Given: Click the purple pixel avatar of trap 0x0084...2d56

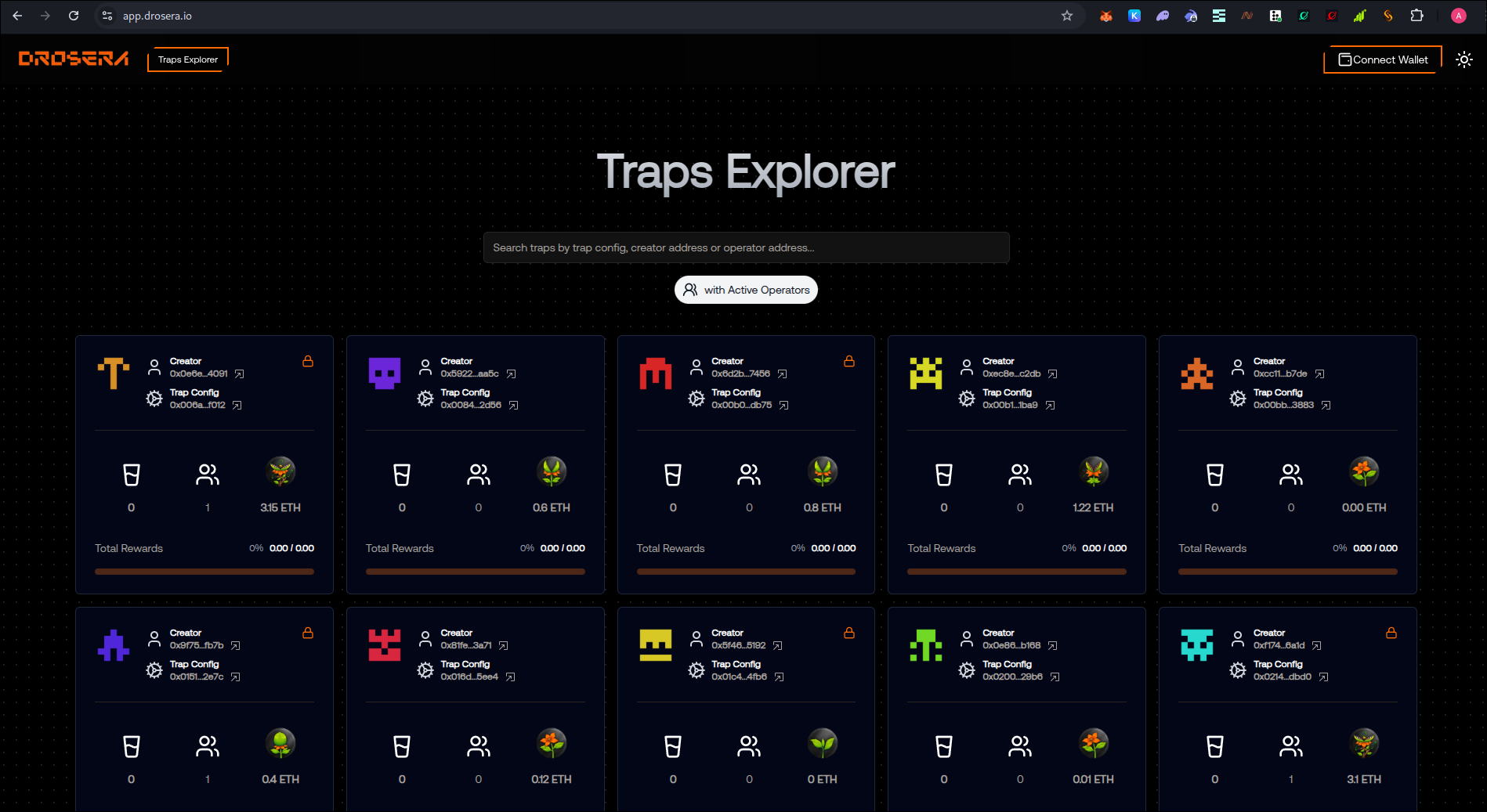Looking at the screenshot, I should [x=385, y=374].
